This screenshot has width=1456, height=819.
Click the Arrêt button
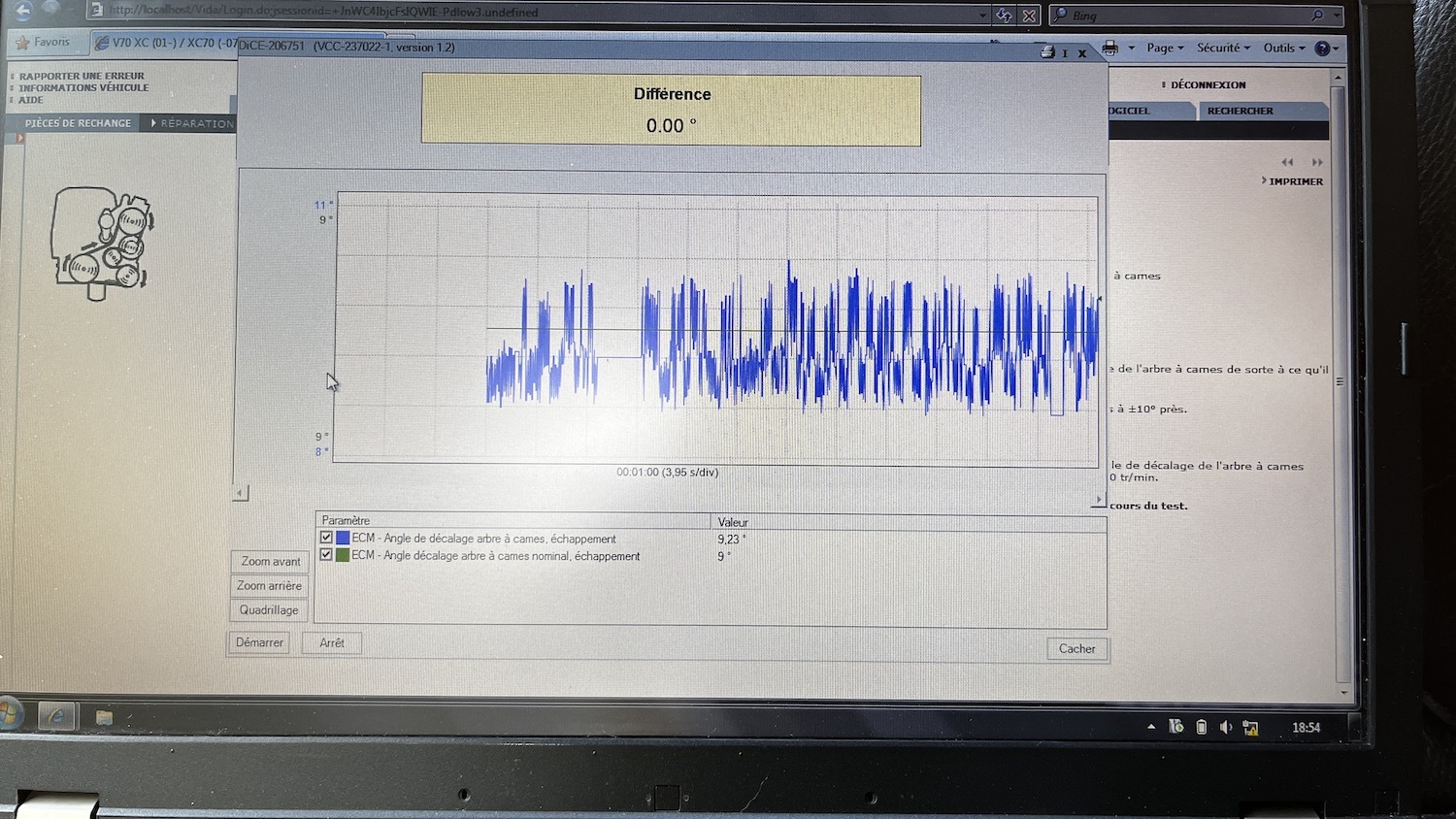click(332, 643)
